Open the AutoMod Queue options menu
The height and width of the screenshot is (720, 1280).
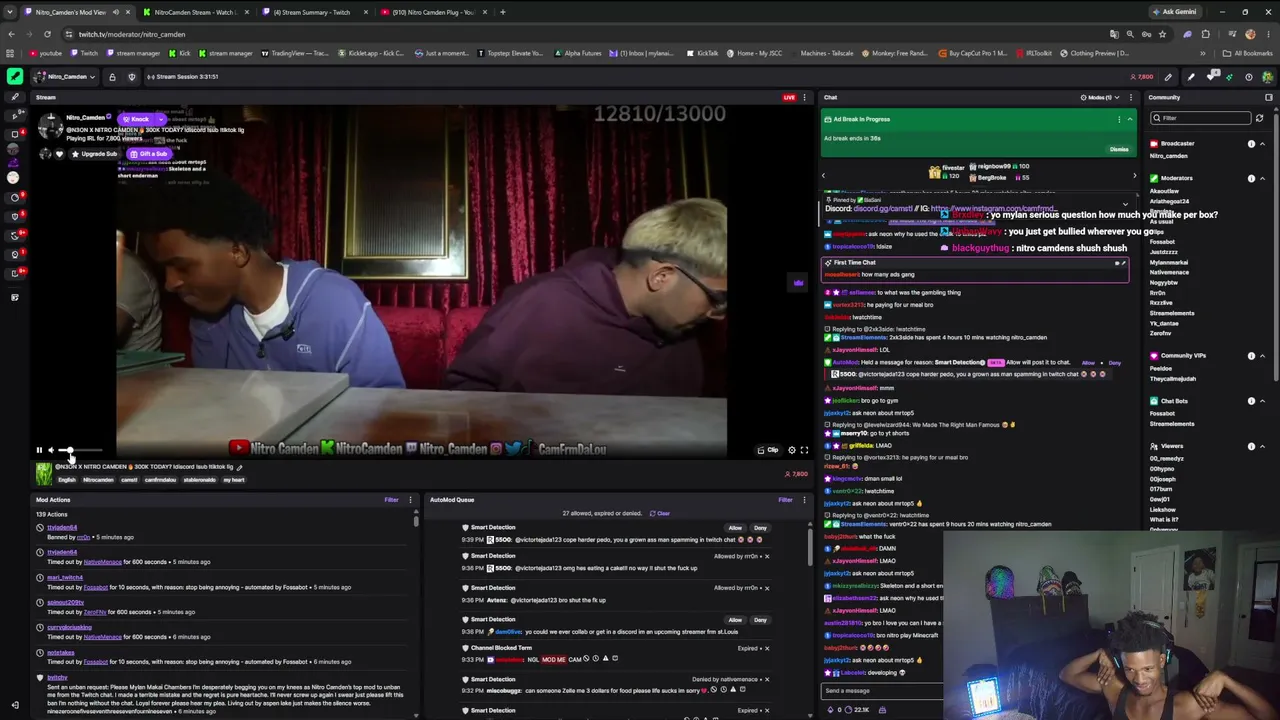(x=804, y=500)
